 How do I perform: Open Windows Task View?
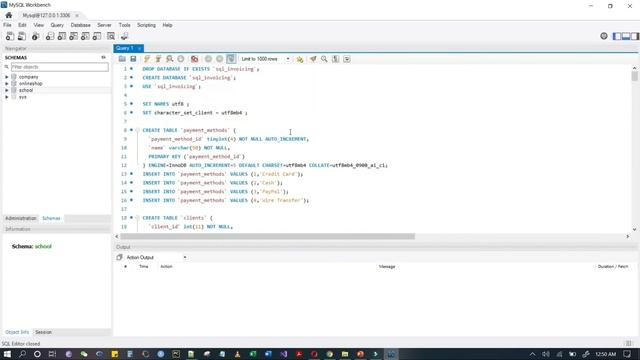pyautogui.click(x=52, y=354)
